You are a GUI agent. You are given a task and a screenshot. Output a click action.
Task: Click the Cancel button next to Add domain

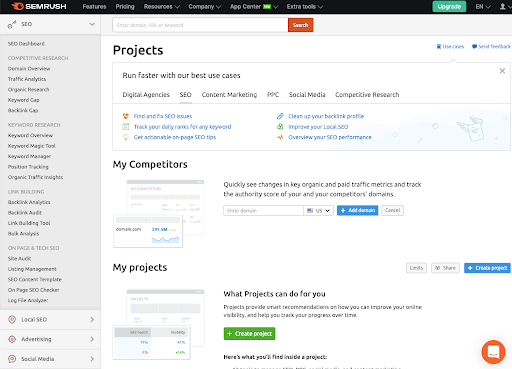392,210
